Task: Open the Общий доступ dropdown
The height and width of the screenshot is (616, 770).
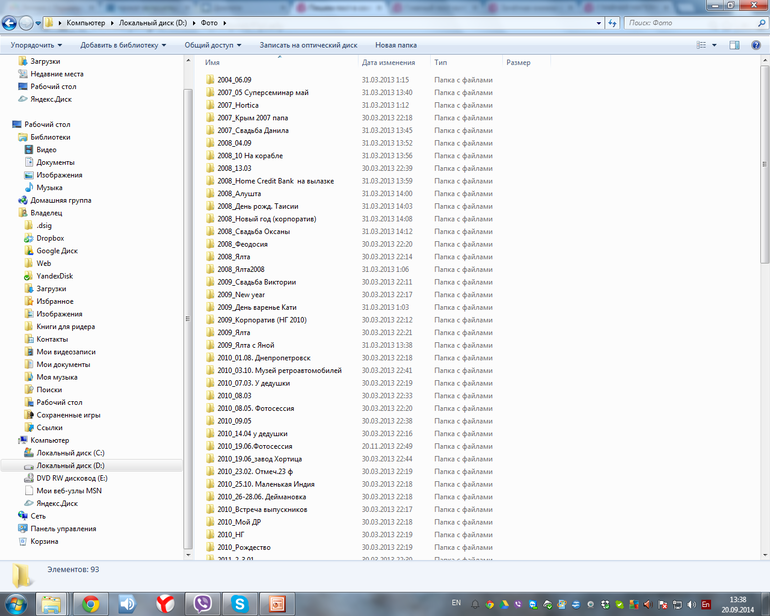Action: coord(214,45)
